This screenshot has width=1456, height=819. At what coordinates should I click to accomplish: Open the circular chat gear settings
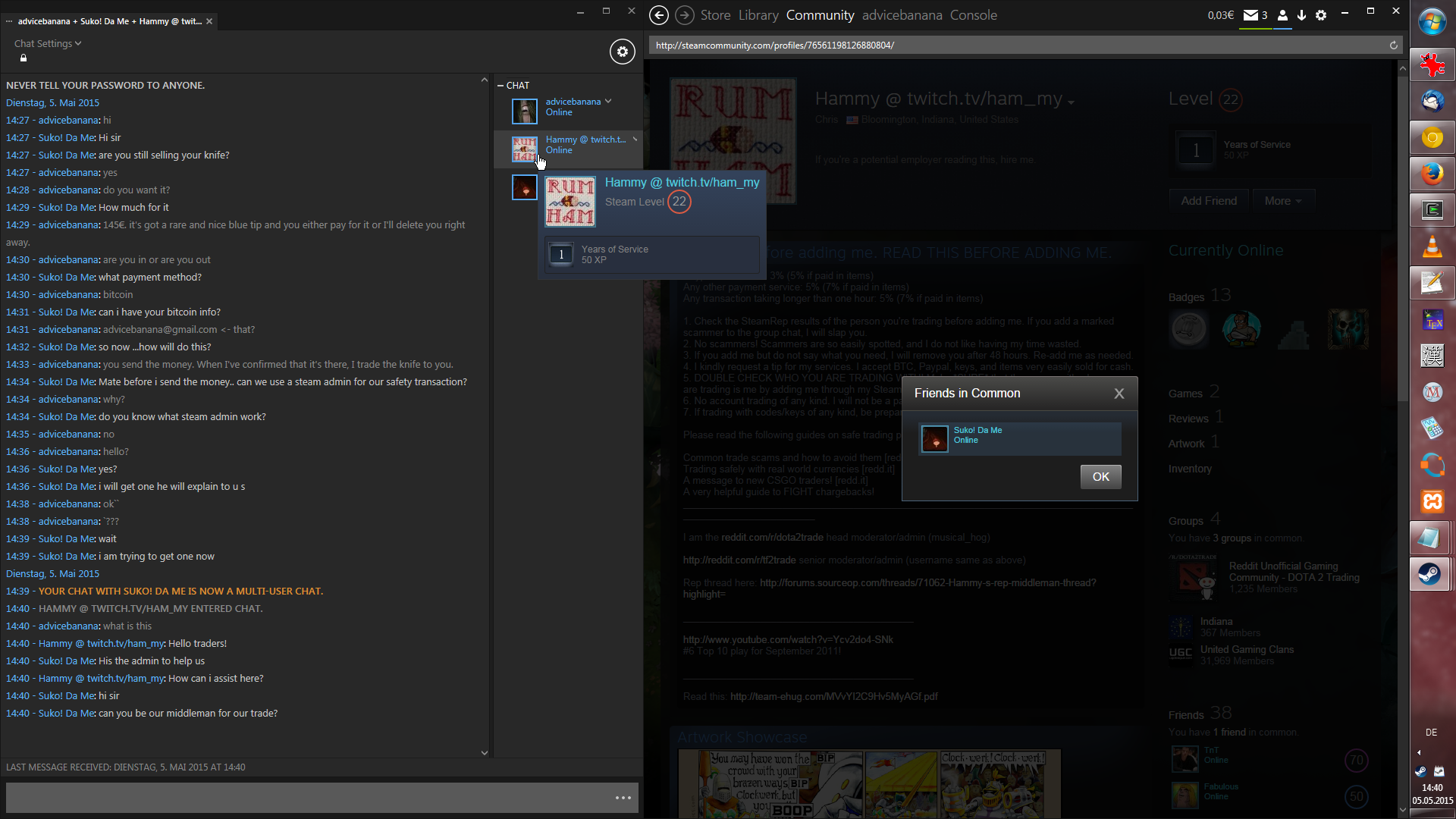pyautogui.click(x=622, y=52)
